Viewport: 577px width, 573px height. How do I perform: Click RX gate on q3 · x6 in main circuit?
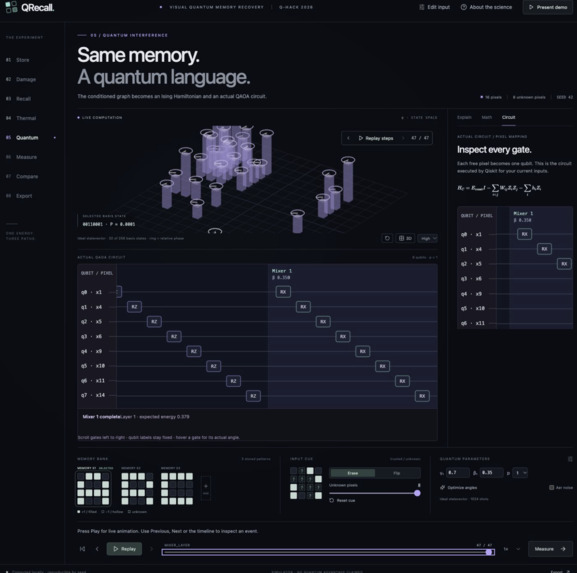[x=343, y=336]
